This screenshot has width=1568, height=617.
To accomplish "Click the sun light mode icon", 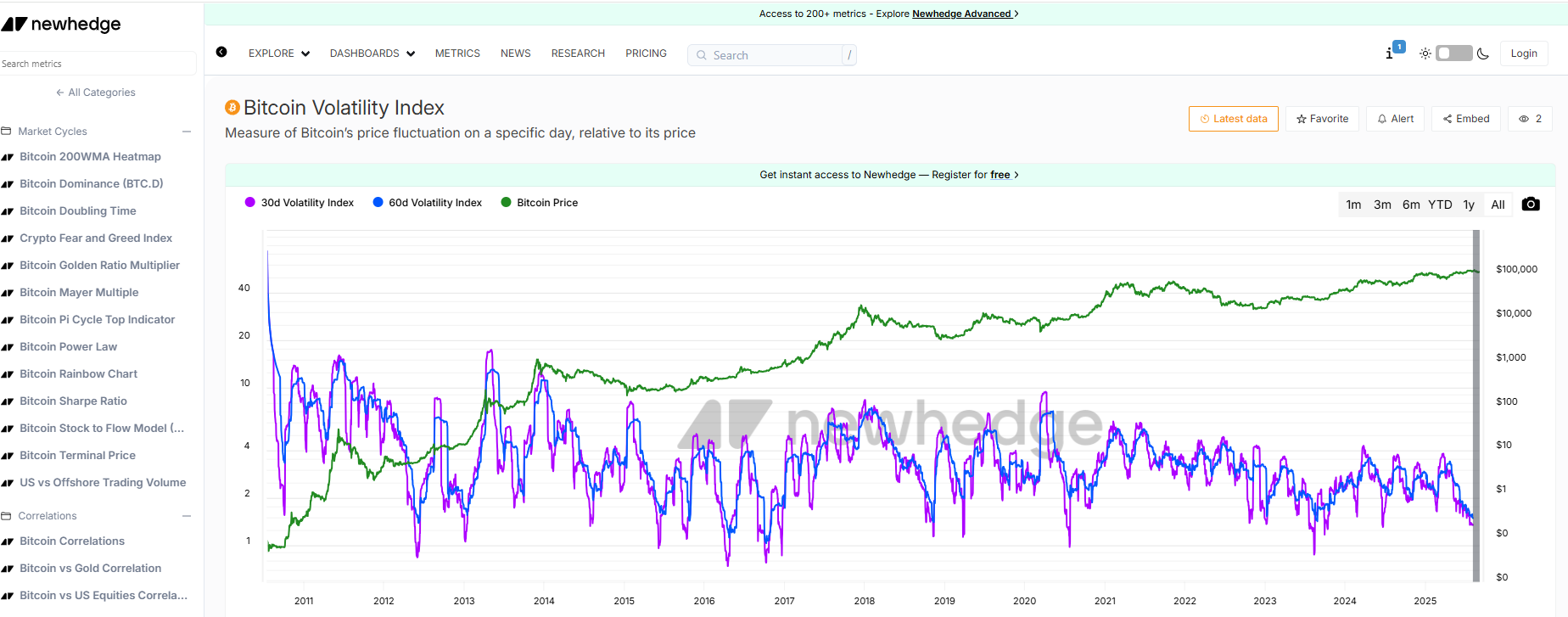I will (x=1425, y=53).
